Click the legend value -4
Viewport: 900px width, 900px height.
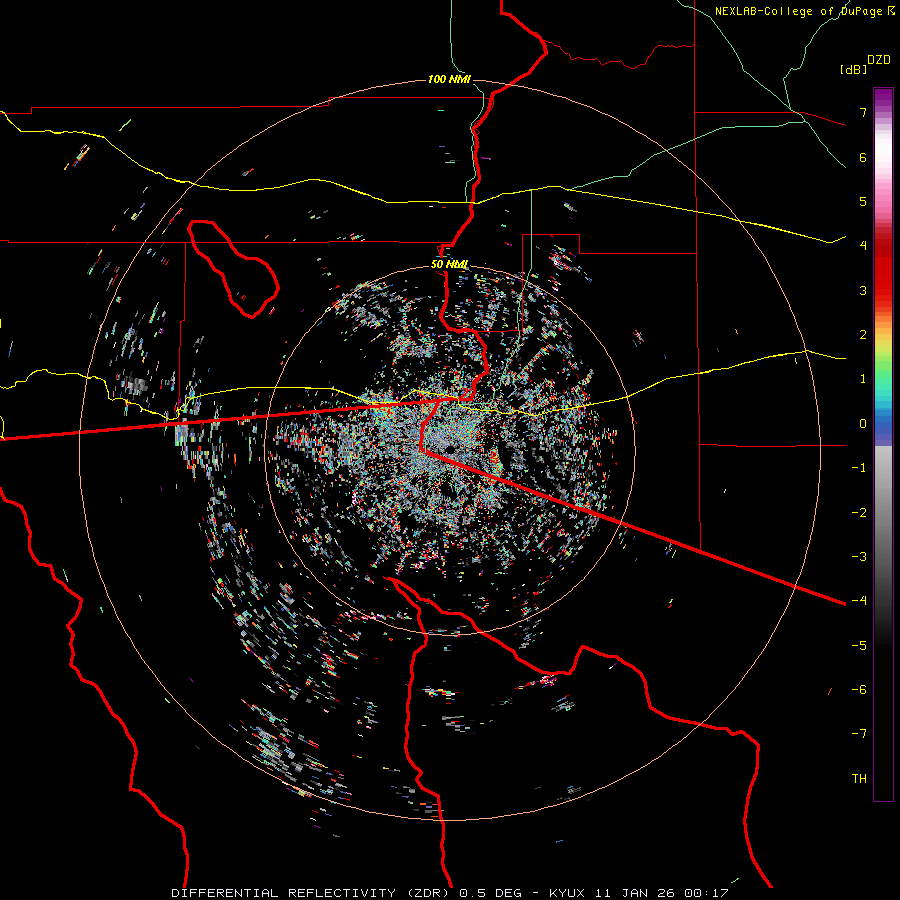click(x=859, y=601)
